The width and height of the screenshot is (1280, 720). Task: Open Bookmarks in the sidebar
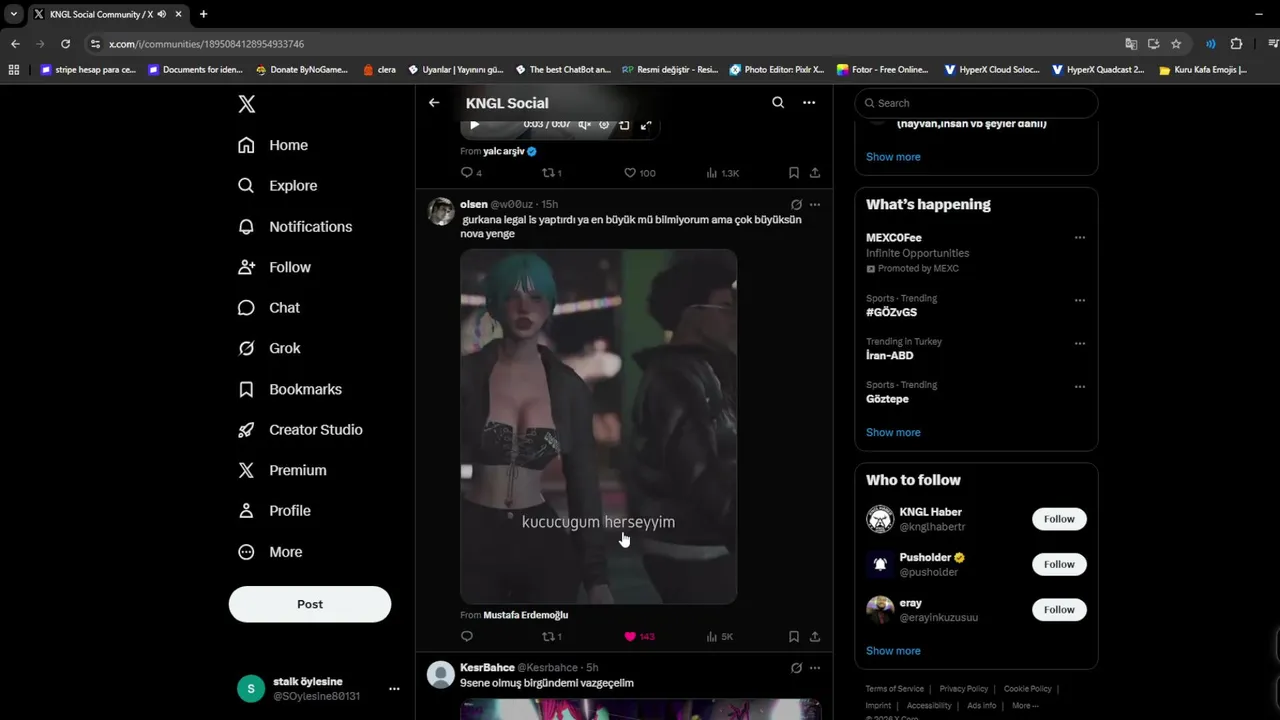click(x=289, y=389)
